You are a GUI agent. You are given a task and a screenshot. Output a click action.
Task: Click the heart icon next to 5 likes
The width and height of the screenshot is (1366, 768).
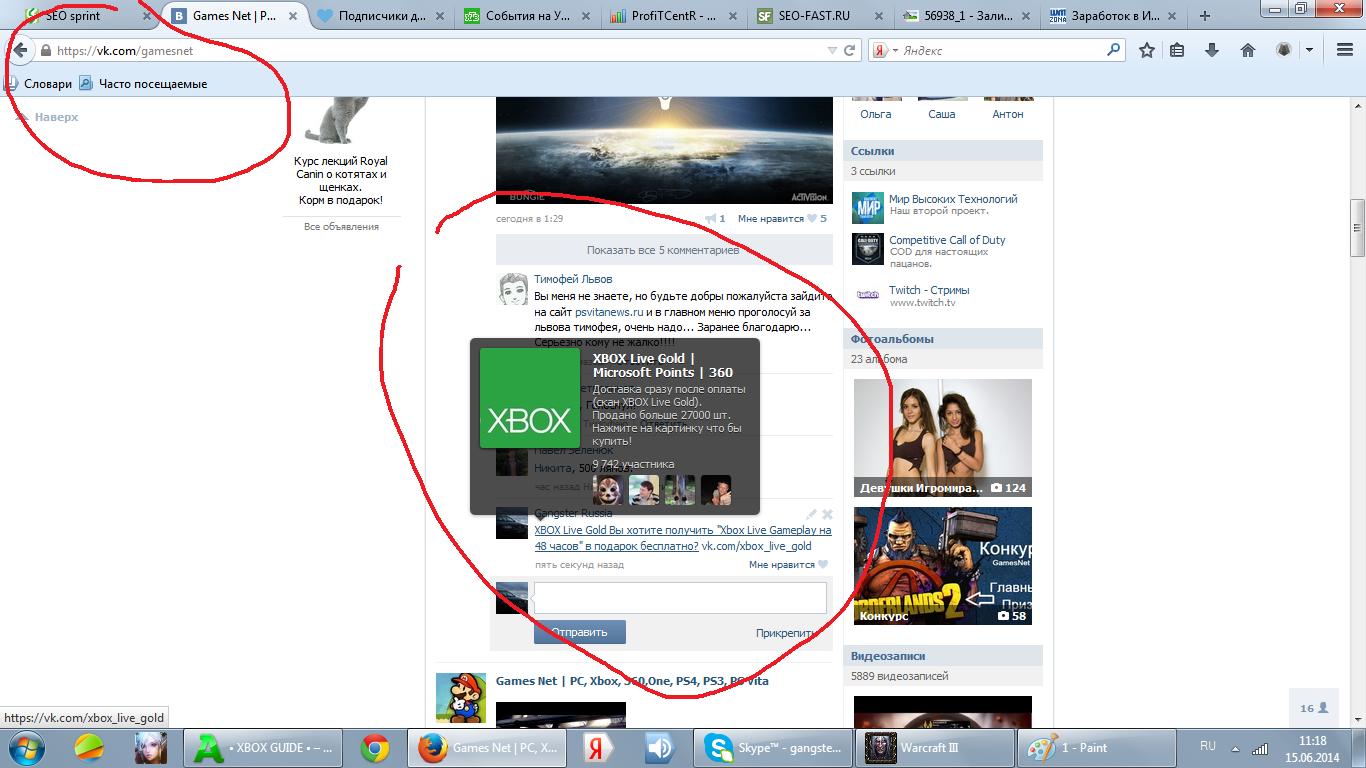[x=812, y=218]
